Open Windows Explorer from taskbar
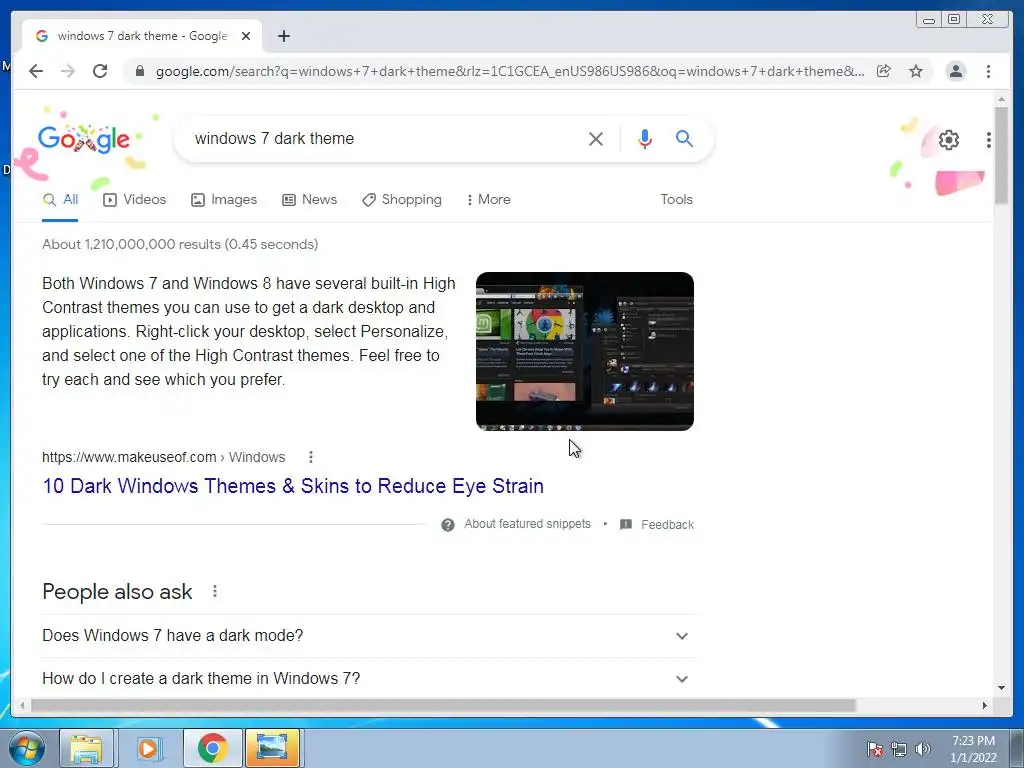The height and width of the screenshot is (768, 1024). (x=86, y=748)
